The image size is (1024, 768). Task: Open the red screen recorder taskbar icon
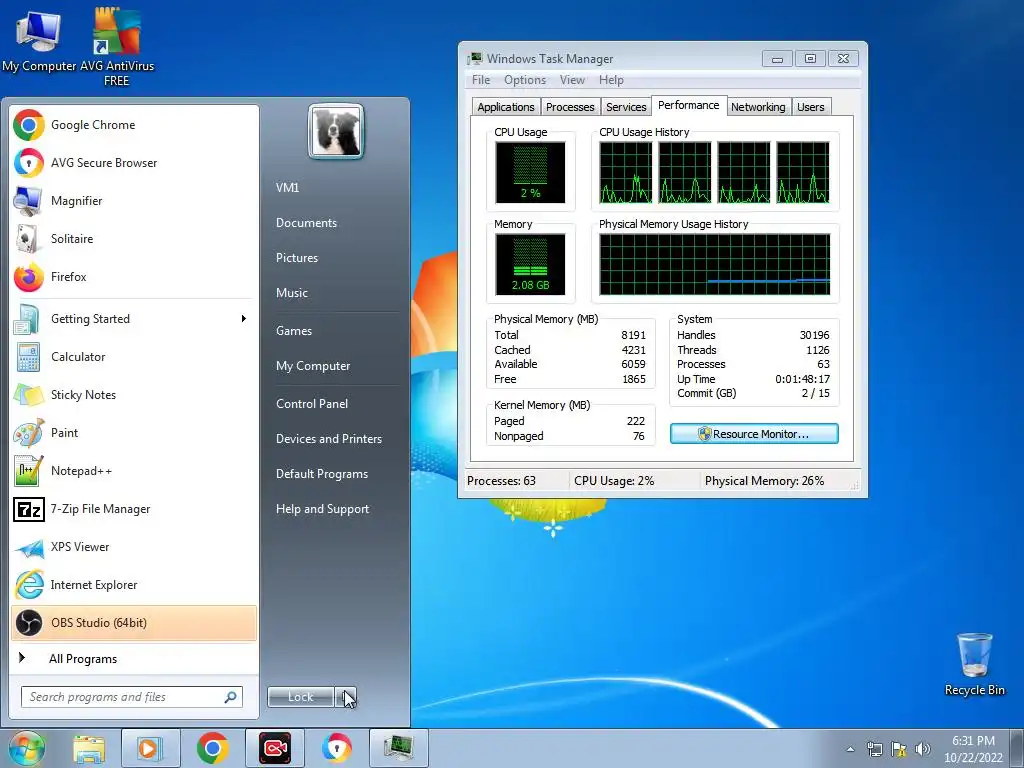pos(275,748)
